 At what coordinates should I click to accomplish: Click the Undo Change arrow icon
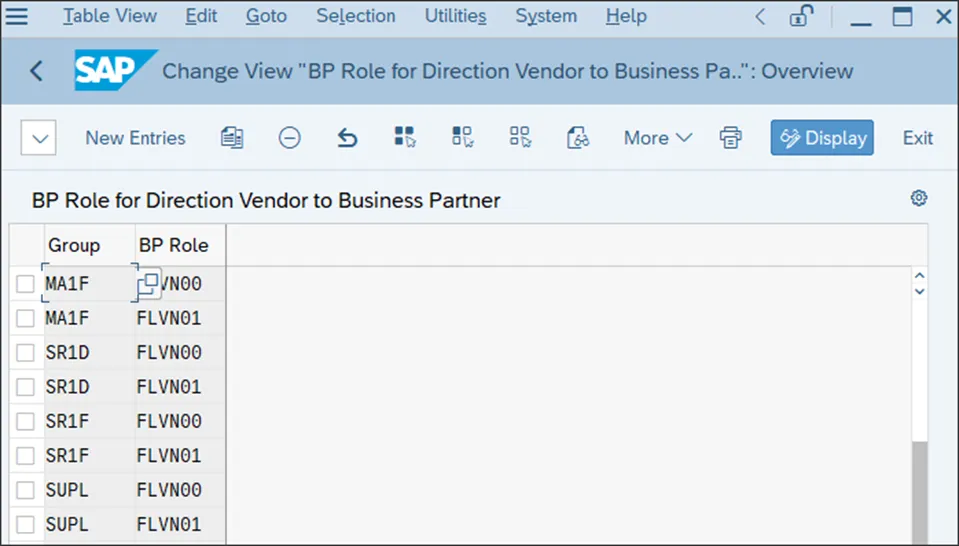[x=347, y=138]
